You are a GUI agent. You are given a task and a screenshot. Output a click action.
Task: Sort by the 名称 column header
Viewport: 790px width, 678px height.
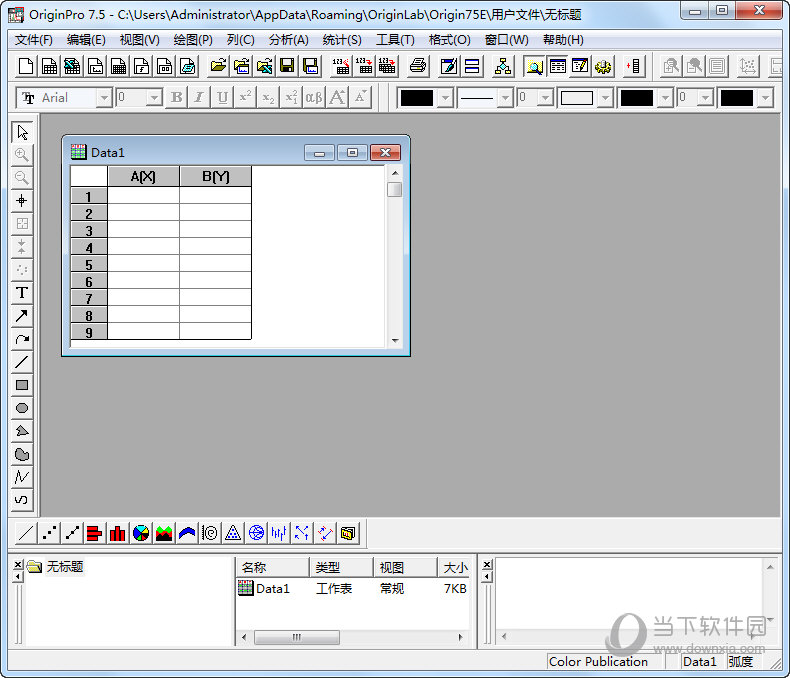pos(272,567)
